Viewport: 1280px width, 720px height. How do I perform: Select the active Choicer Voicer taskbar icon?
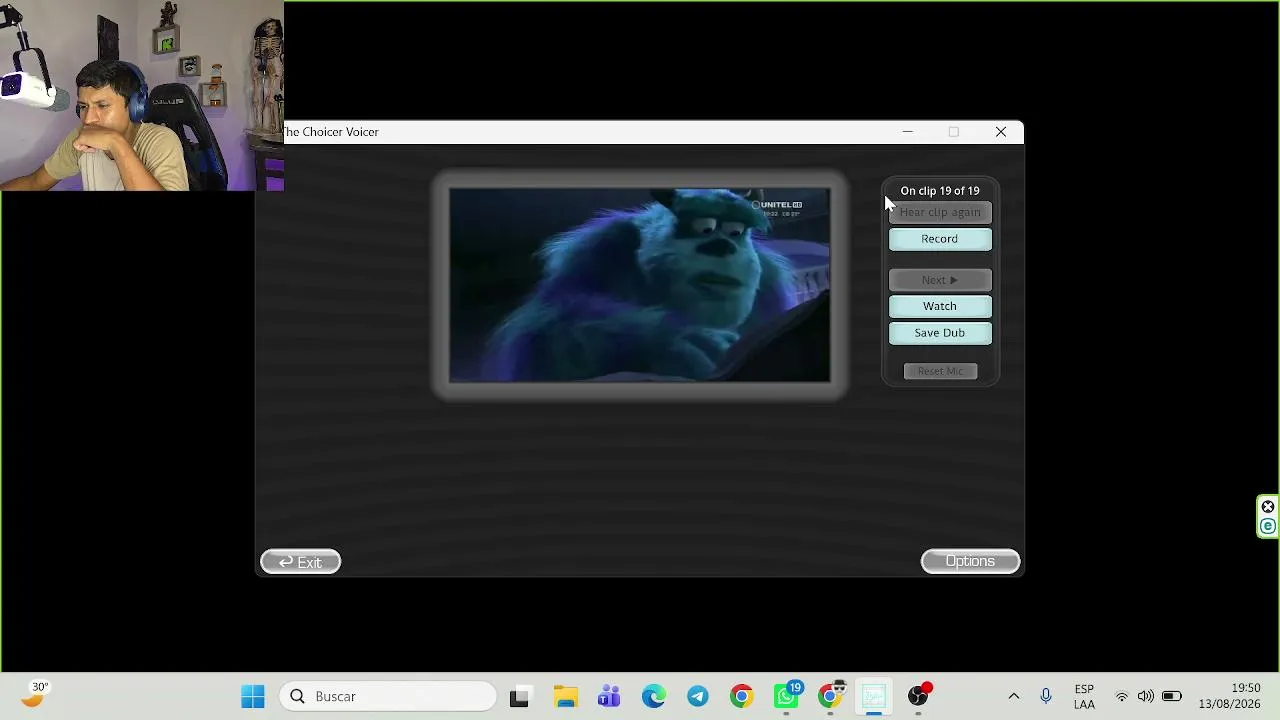pos(874,697)
